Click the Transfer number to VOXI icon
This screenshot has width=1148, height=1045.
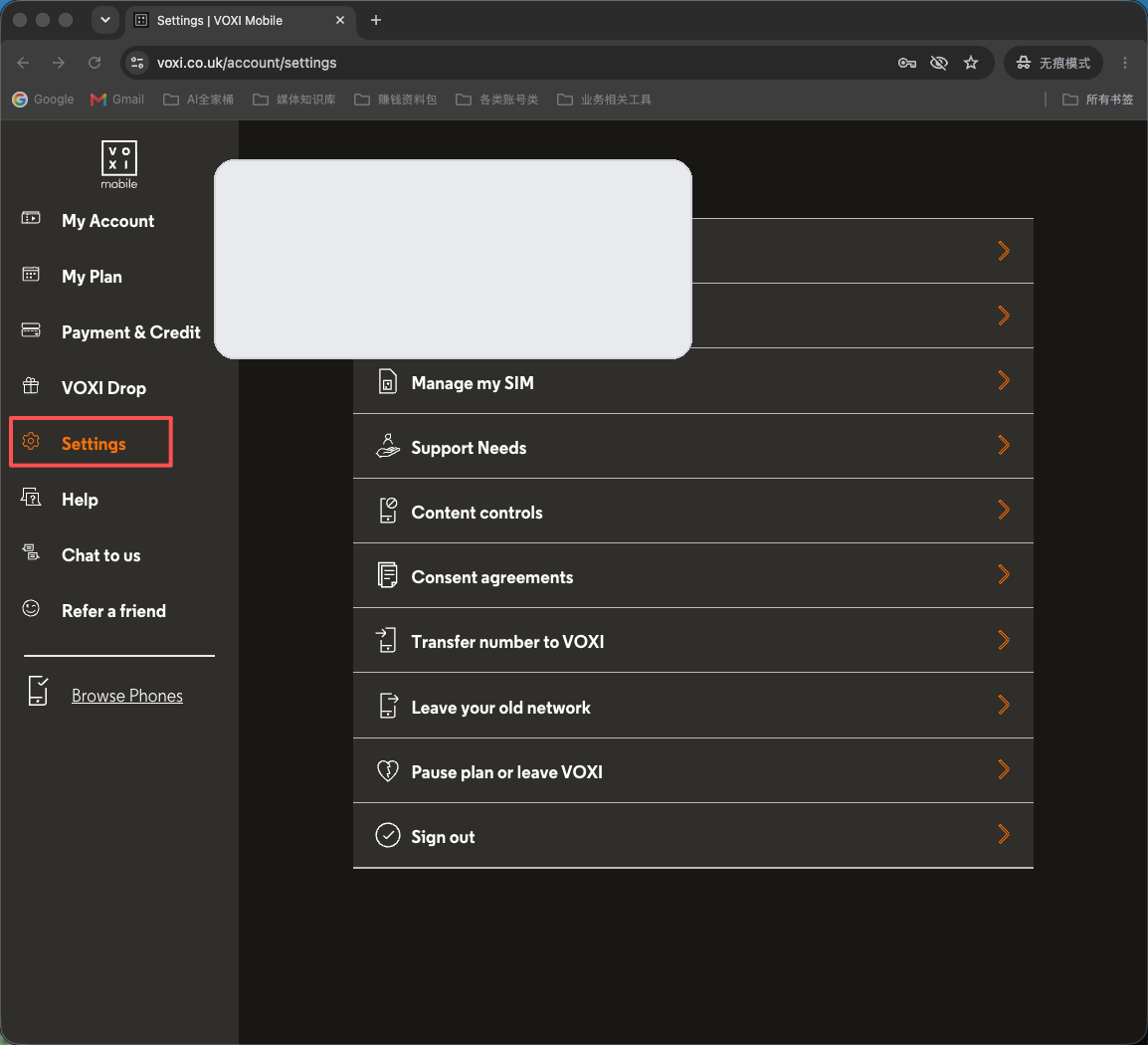click(386, 640)
